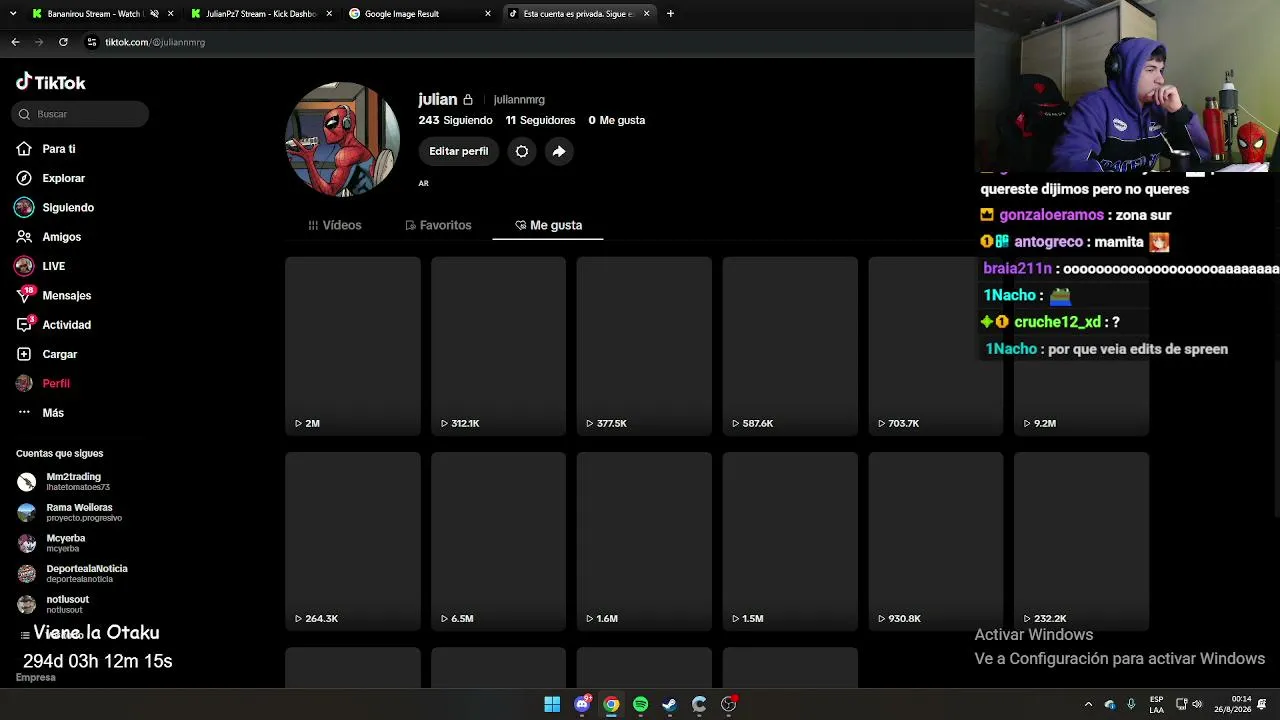Click the microphone tray icon
The width and height of the screenshot is (1280, 720).
coord(1131,704)
